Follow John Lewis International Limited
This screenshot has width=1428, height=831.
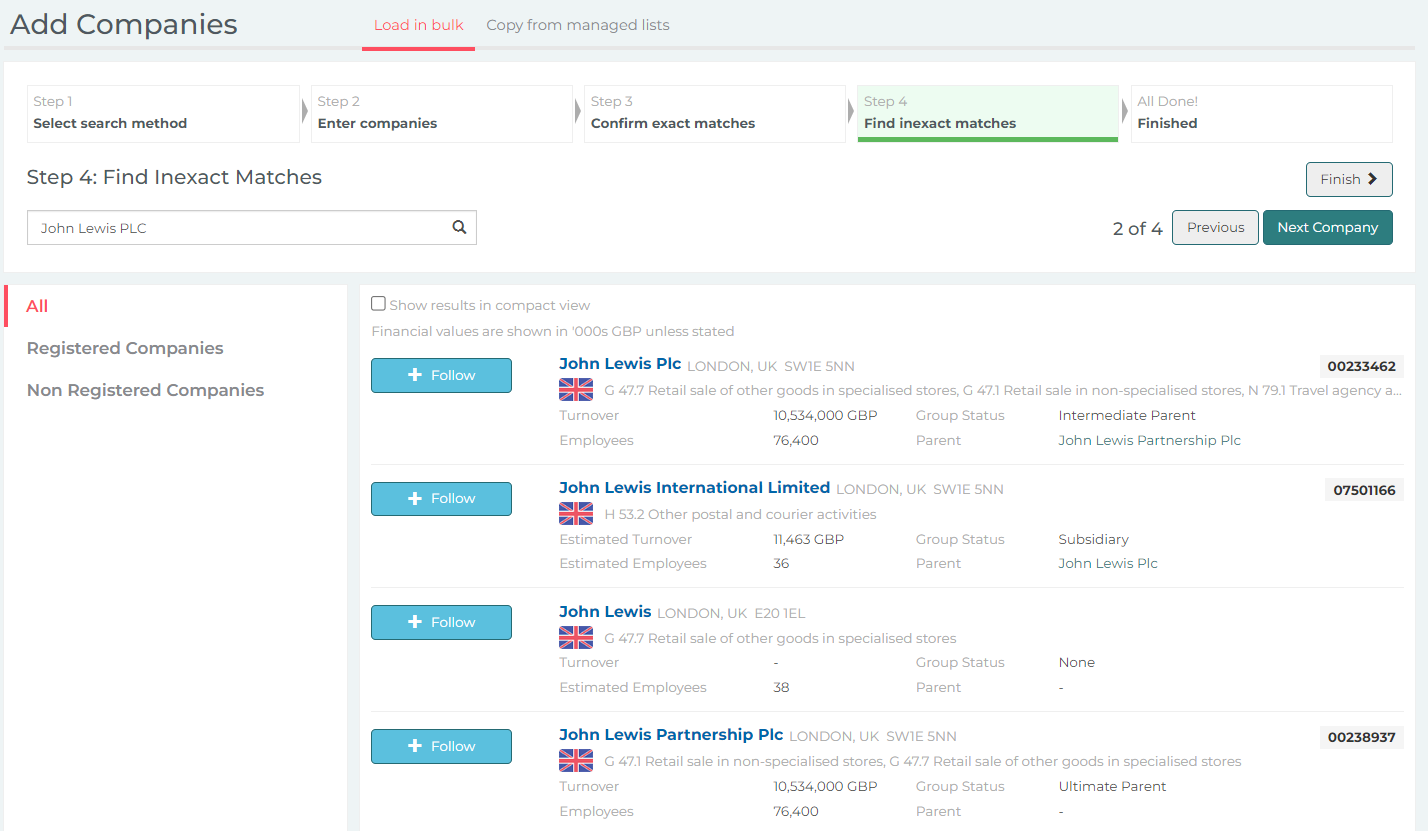[441, 499]
